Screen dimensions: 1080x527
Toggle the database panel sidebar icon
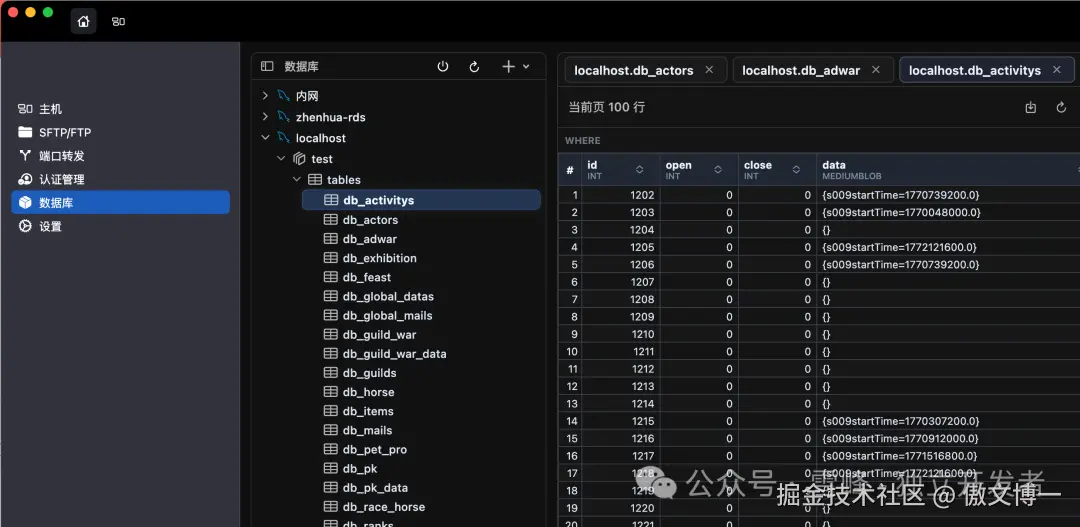pyautogui.click(x=267, y=66)
